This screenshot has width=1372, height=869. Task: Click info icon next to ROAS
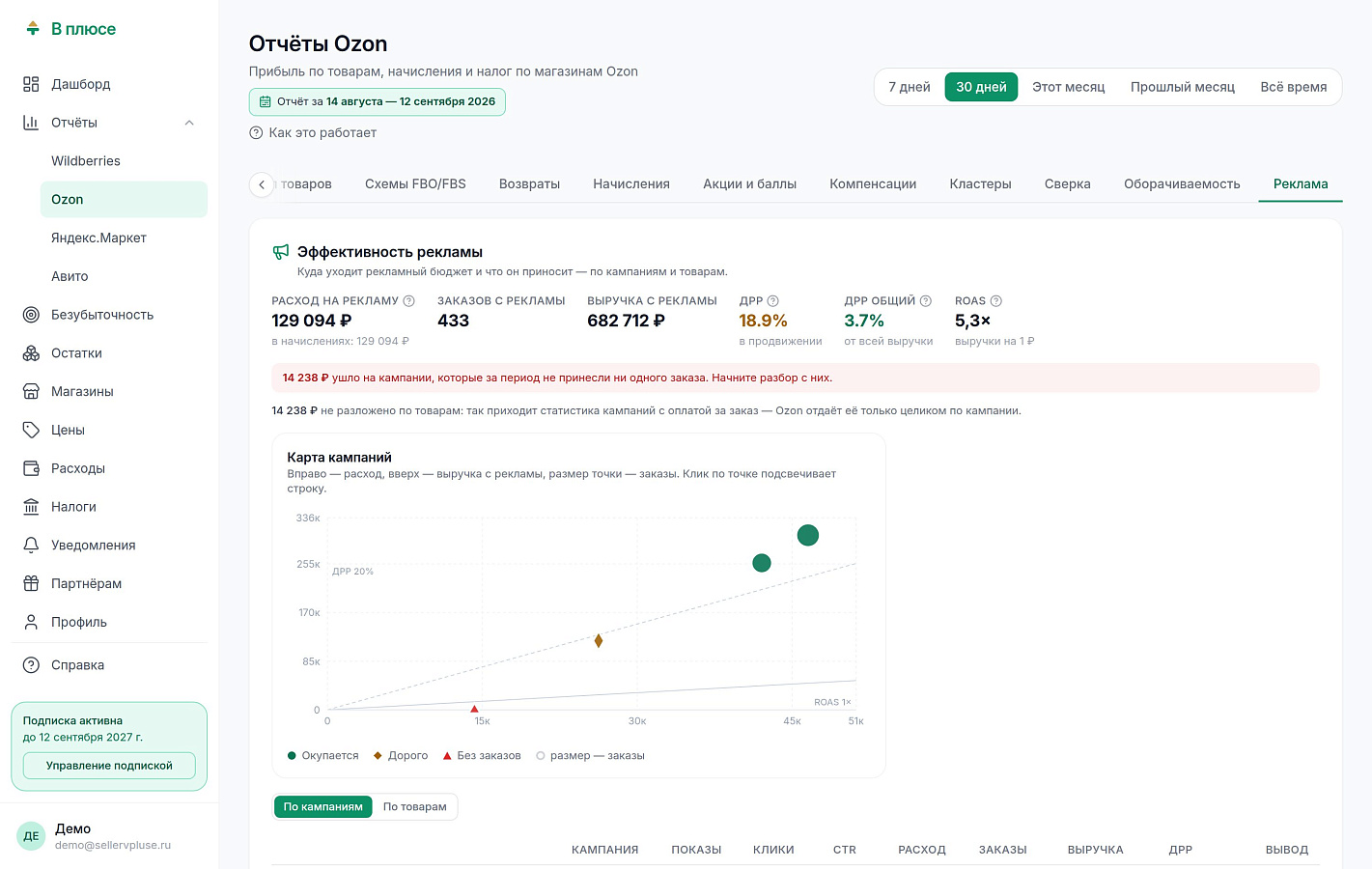pyautogui.click(x=996, y=301)
